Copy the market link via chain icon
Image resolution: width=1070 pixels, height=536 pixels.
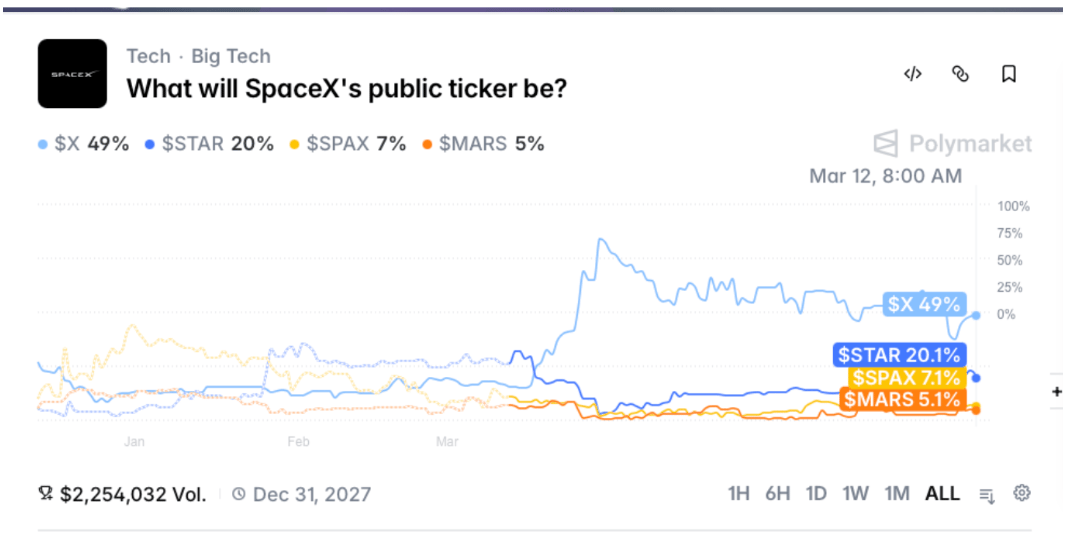coord(960,74)
